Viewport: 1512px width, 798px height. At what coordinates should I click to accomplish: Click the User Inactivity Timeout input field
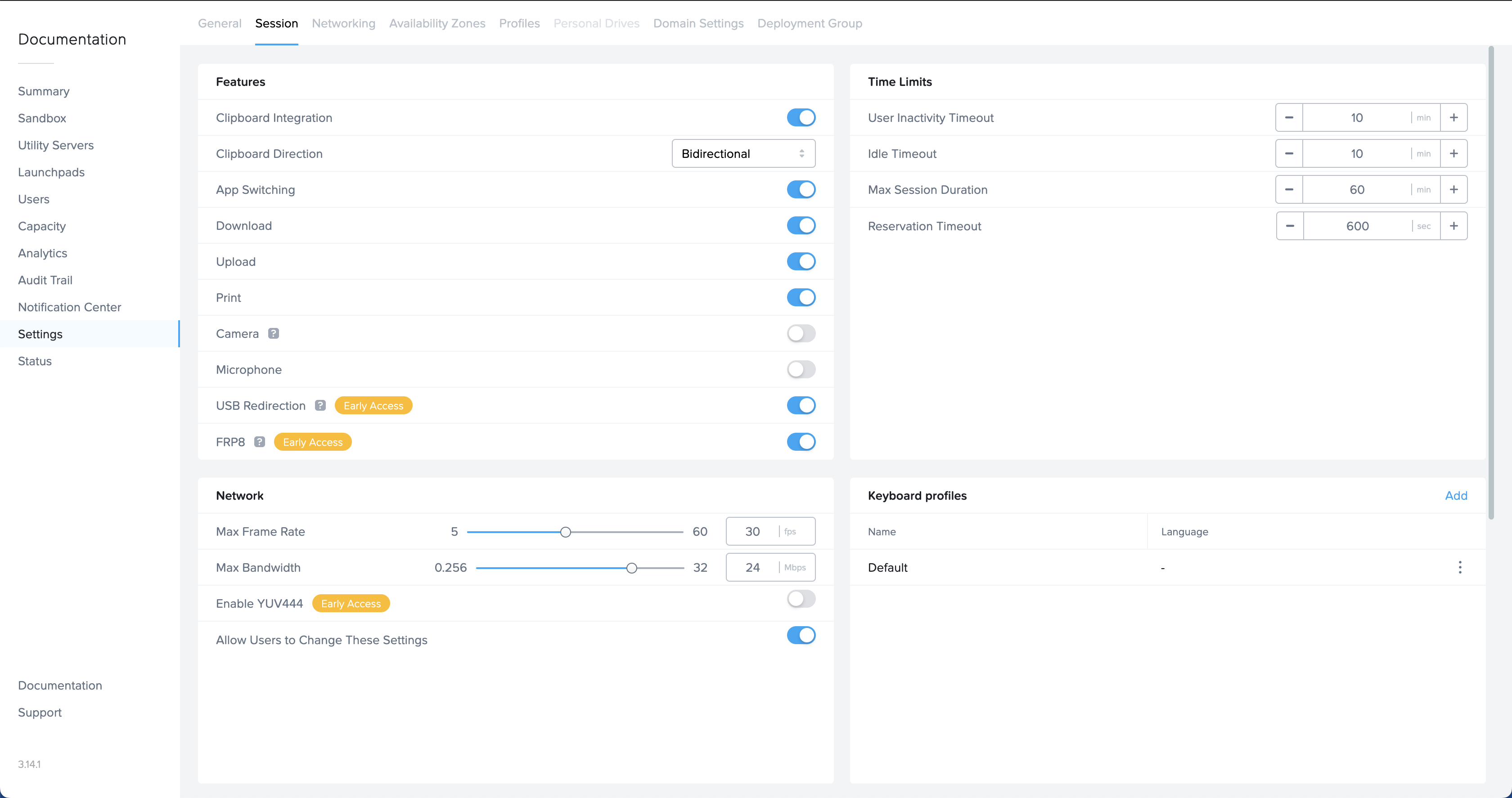[x=1357, y=117]
